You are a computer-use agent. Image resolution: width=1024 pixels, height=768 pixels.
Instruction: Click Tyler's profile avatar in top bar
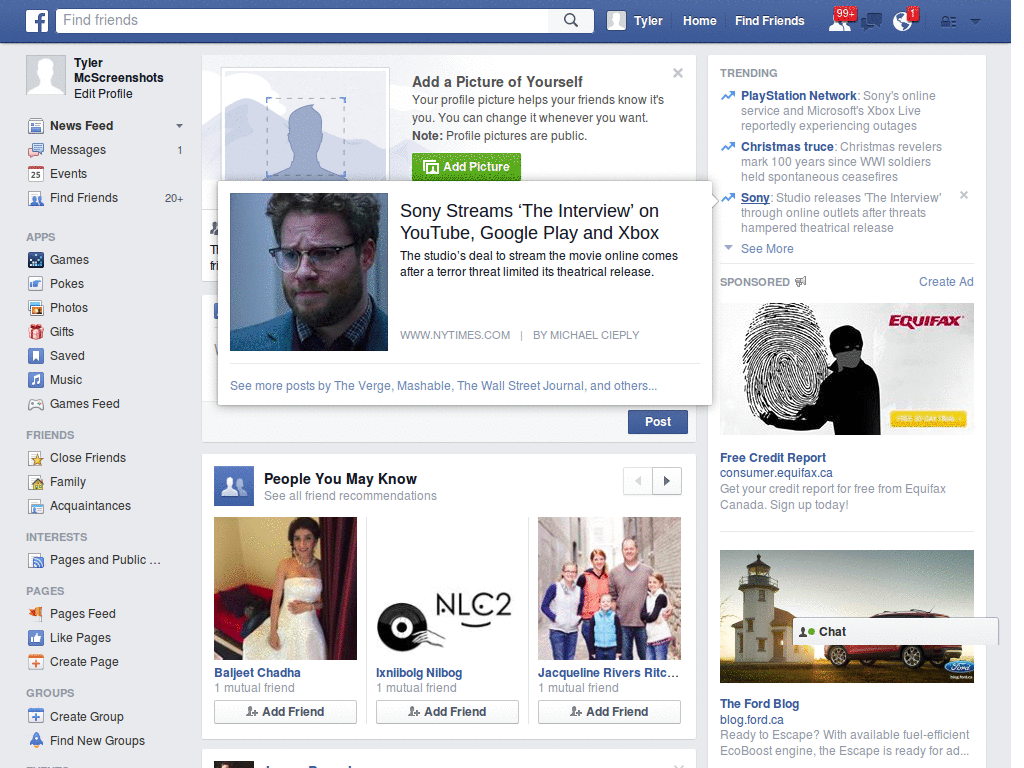(x=616, y=21)
